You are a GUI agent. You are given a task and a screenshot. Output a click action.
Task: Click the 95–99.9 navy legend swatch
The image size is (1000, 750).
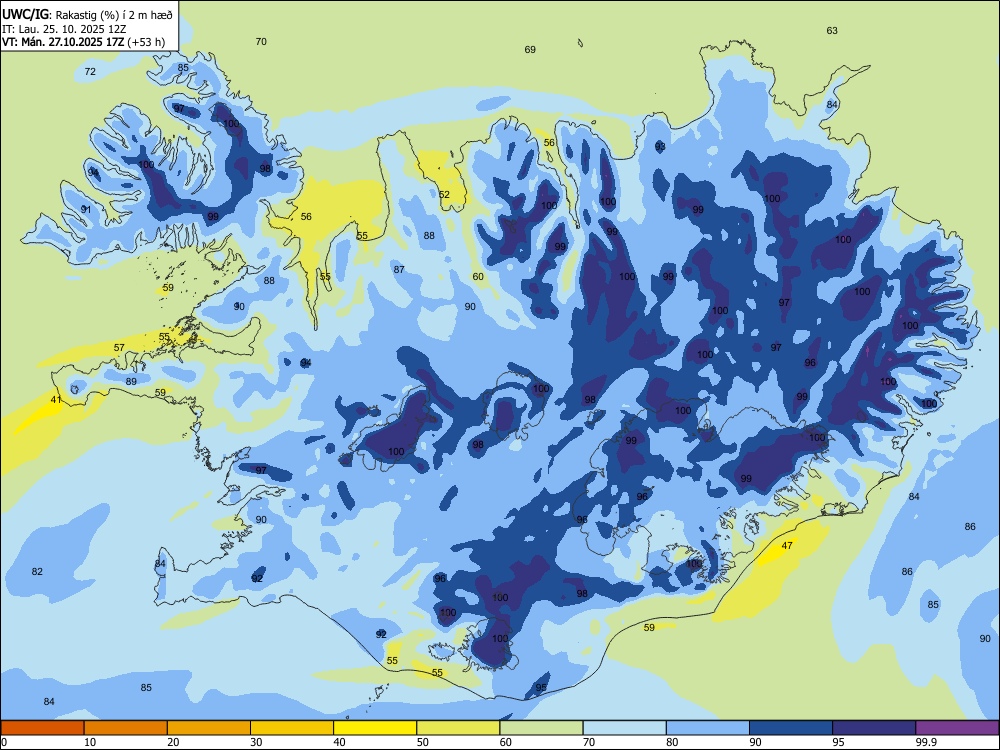(874, 728)
